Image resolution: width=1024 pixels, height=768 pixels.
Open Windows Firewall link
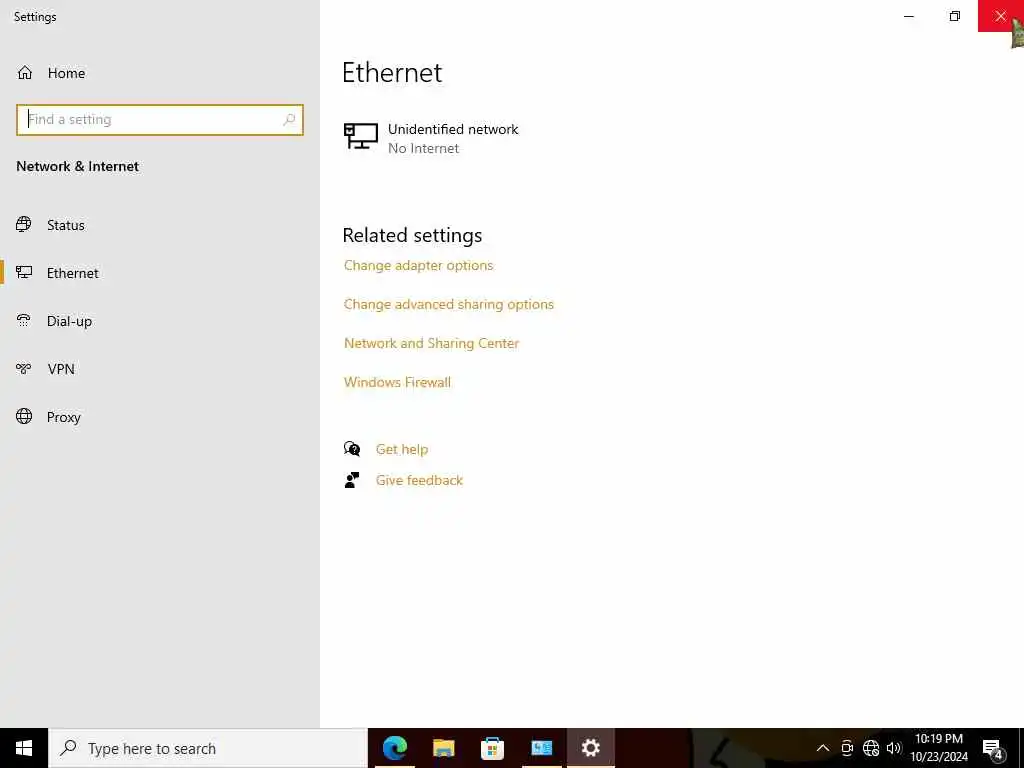[397, 382]
